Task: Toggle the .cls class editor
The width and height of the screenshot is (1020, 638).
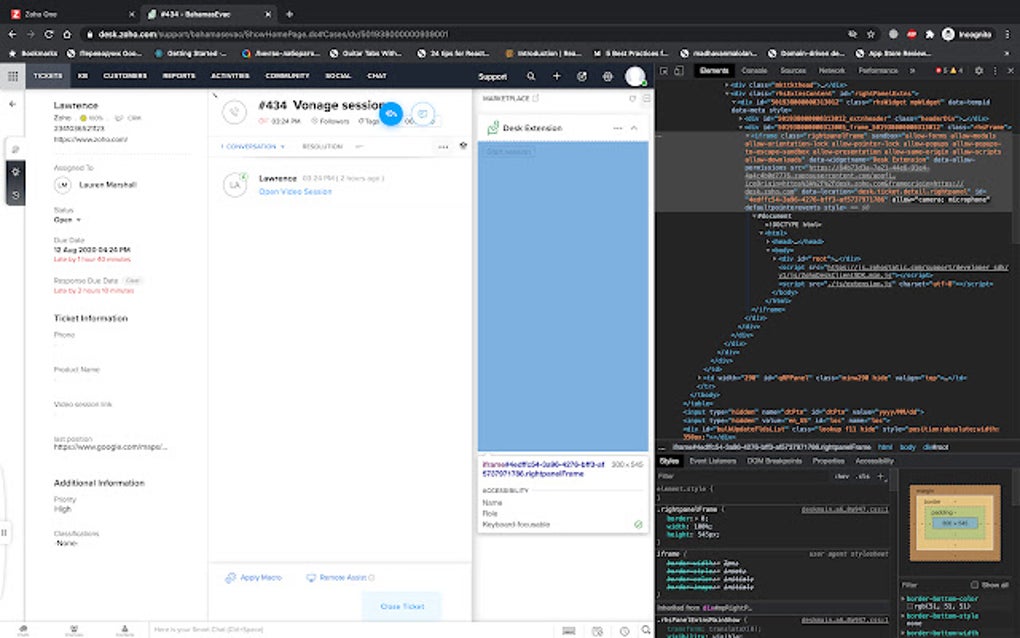Action: pyautogui.click(x=864, y=476)
